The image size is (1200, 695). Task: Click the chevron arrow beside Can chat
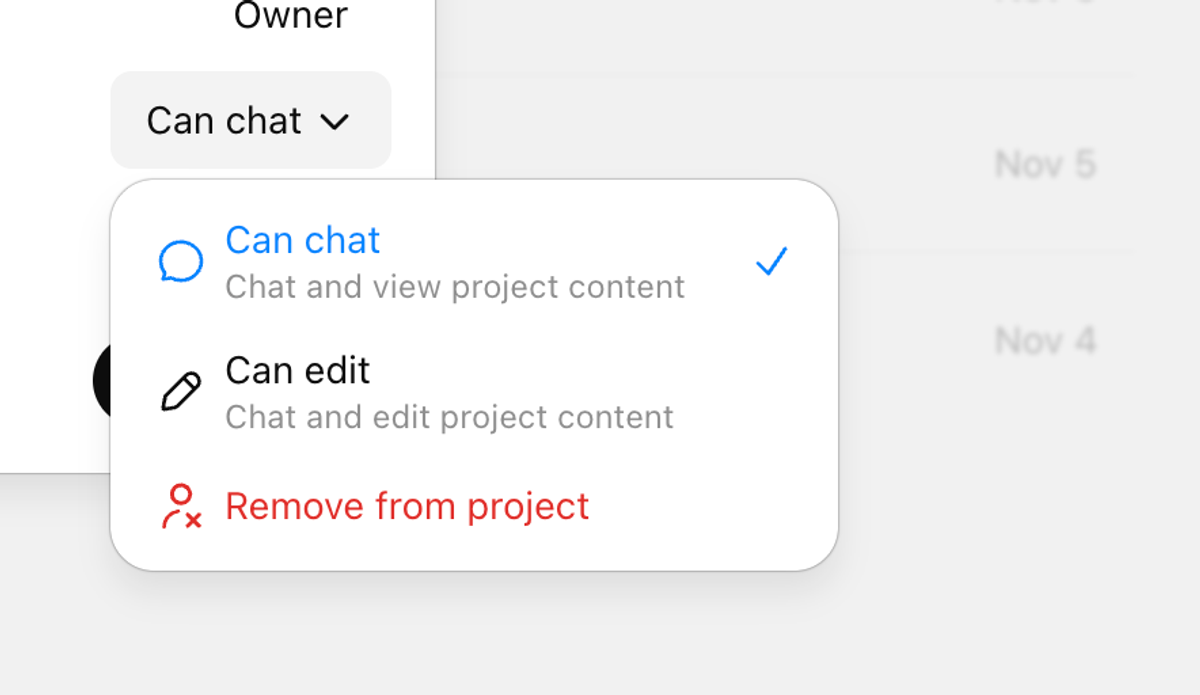pyautogui.click(x=336, y=121)
